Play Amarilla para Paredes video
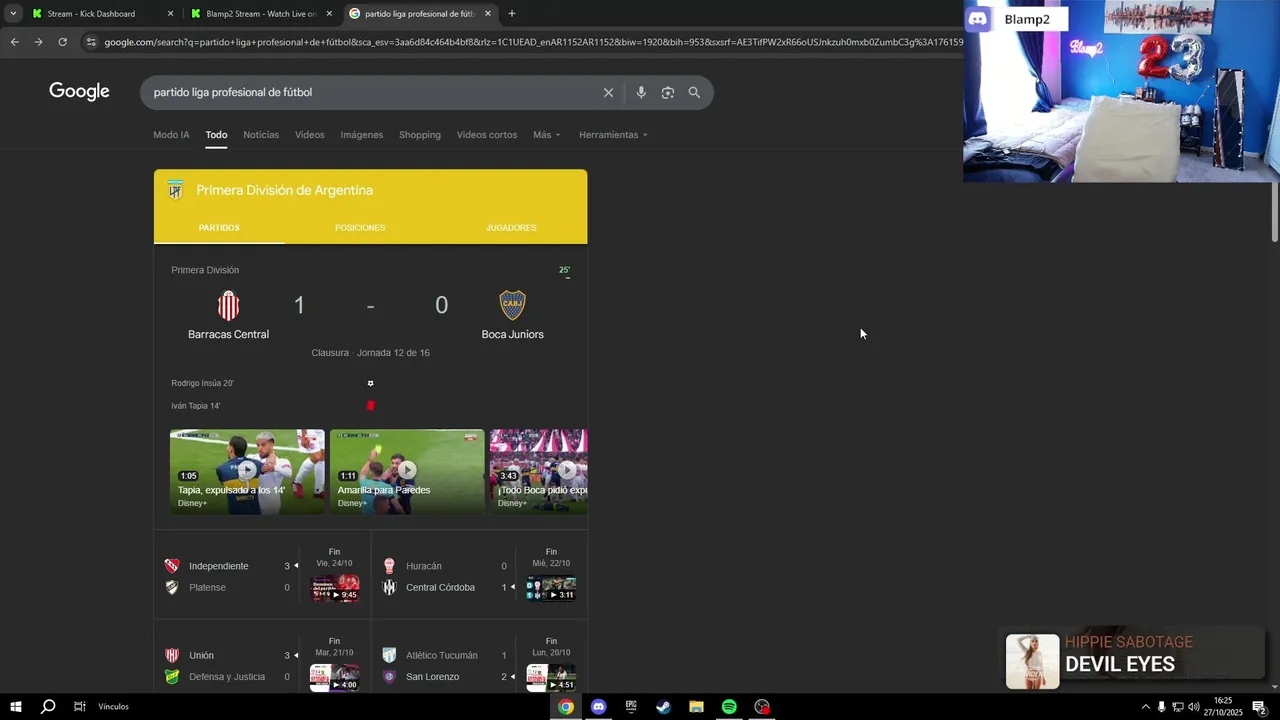The image size is (1280, 720). pos(407,471)
